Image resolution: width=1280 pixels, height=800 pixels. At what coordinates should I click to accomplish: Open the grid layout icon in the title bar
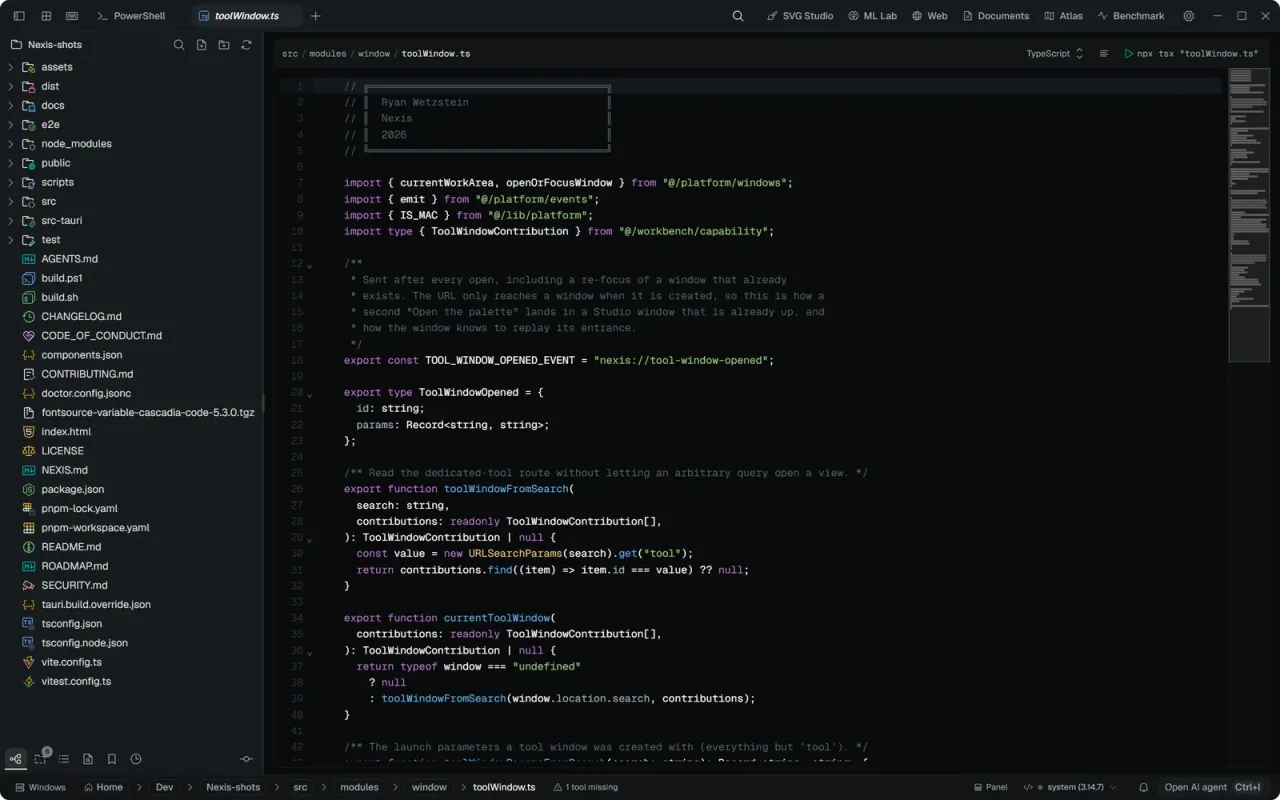[x=46, y=16]
